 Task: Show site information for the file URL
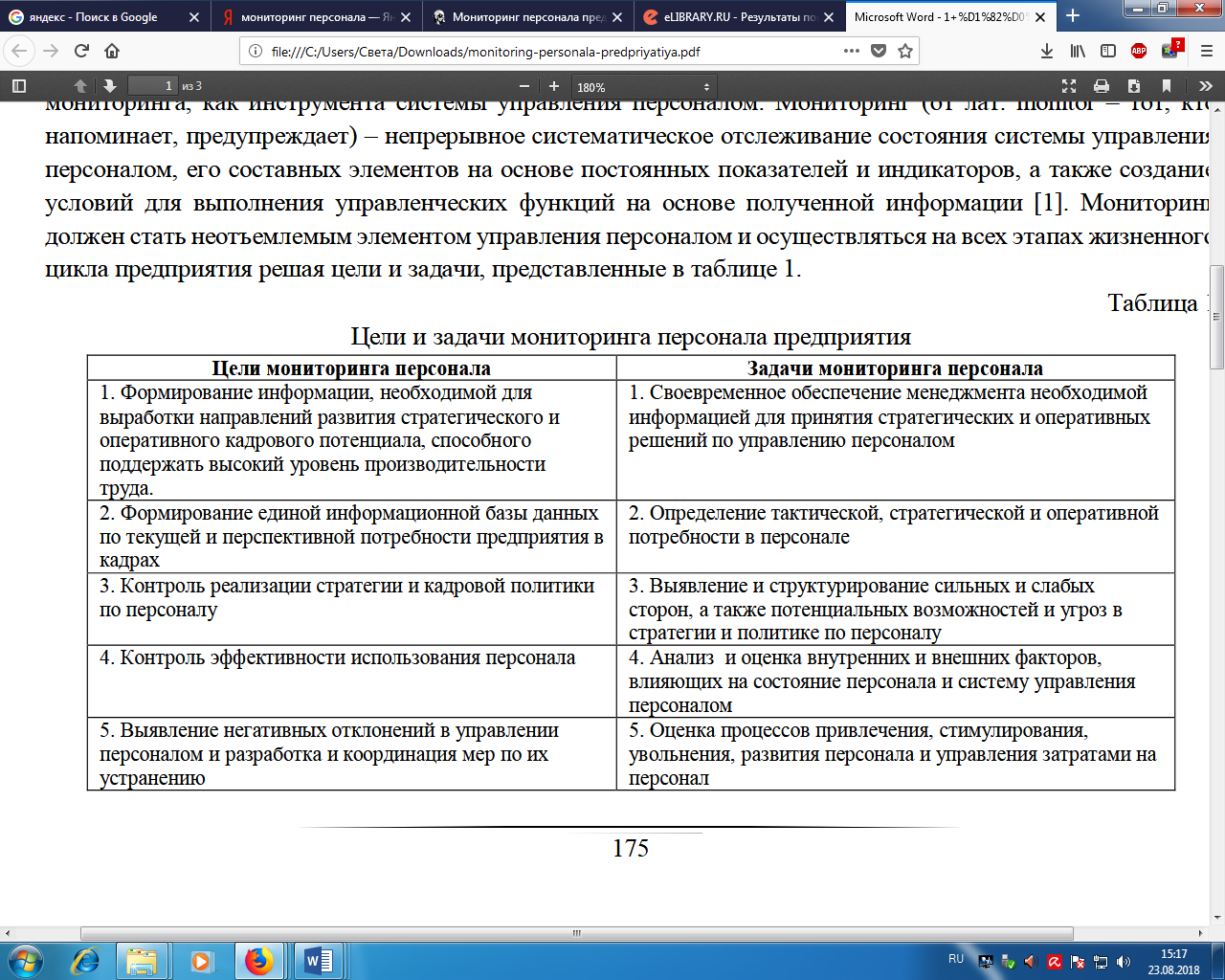256,51
